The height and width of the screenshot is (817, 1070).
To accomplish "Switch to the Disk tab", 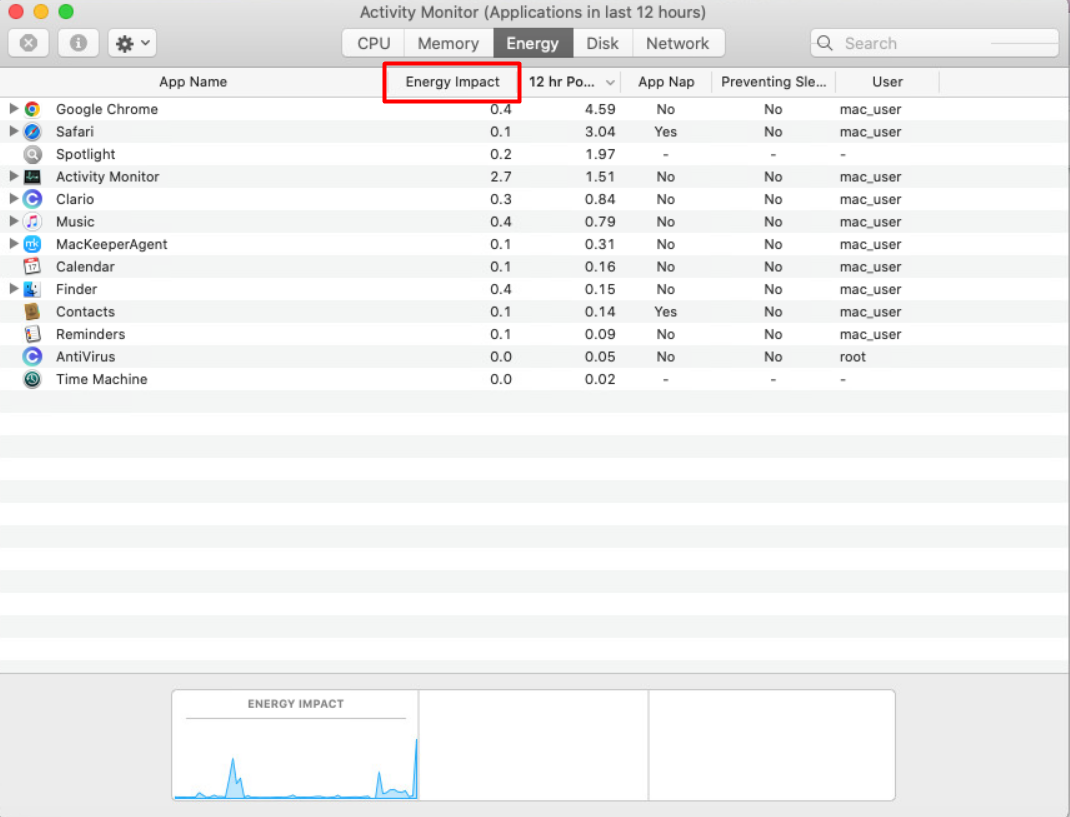I will tap(603, 43).
